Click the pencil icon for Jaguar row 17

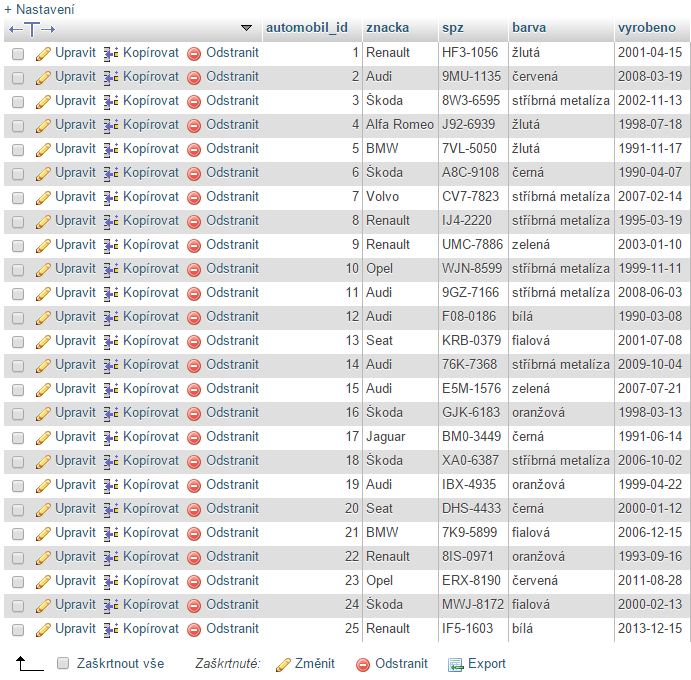43,437
